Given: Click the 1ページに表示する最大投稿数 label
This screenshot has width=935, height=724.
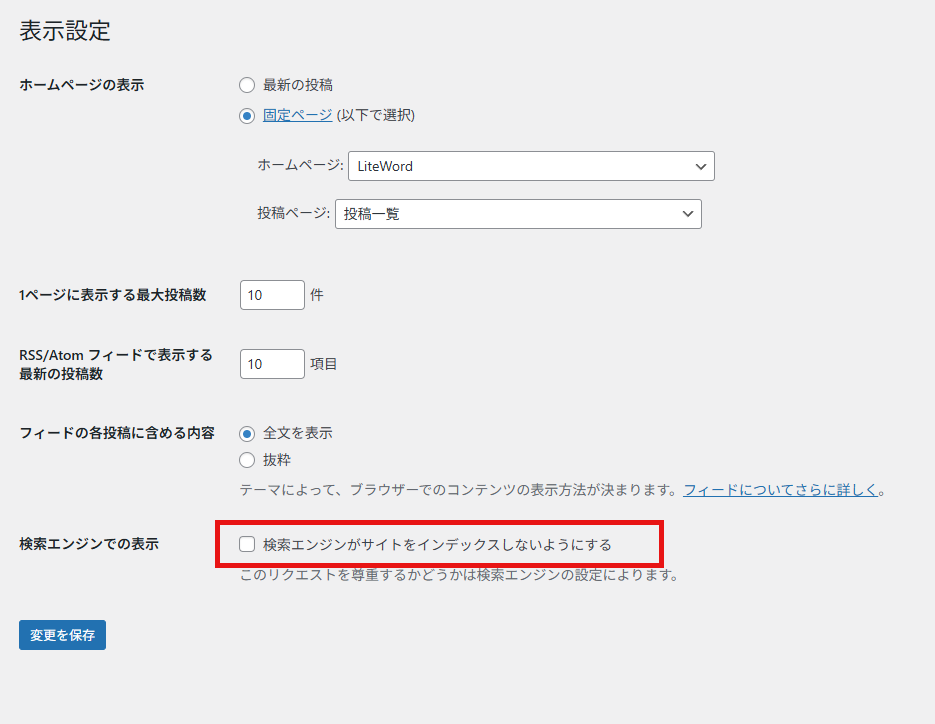Looking at the screenshot, I should point(113,295).
